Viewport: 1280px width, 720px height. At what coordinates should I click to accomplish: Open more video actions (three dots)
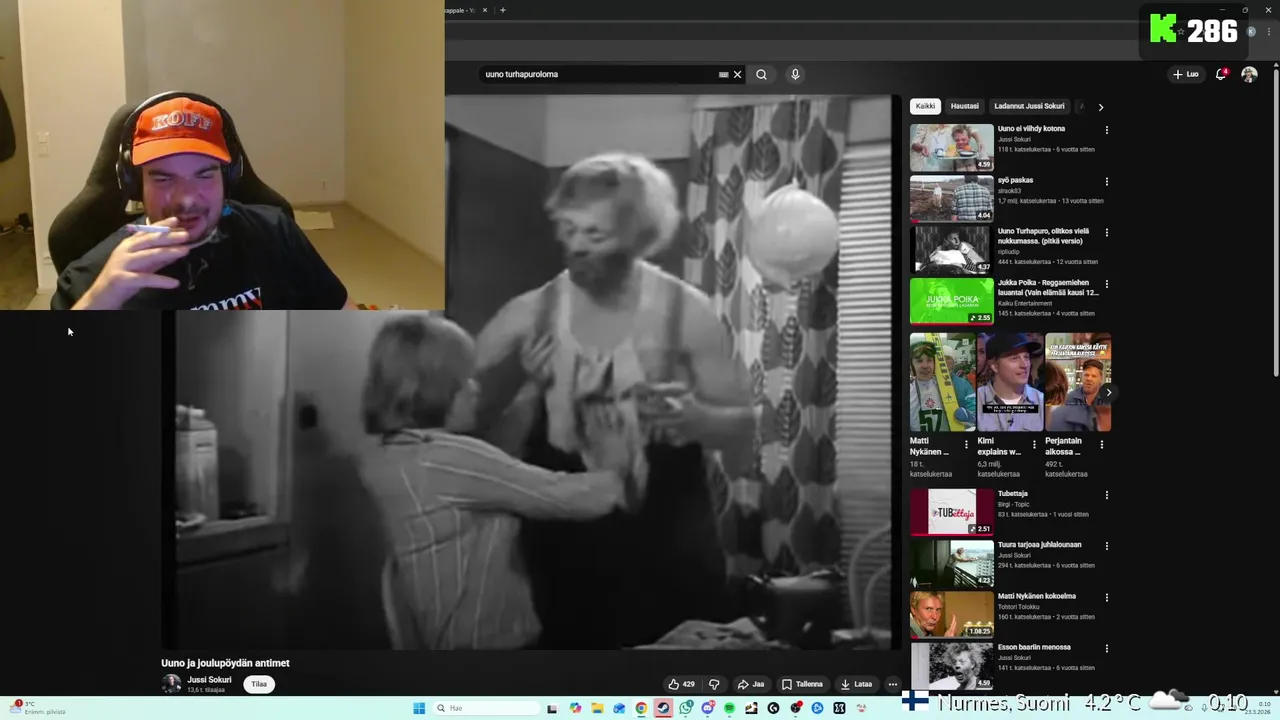pyautogui.click(x=893, y=684)
